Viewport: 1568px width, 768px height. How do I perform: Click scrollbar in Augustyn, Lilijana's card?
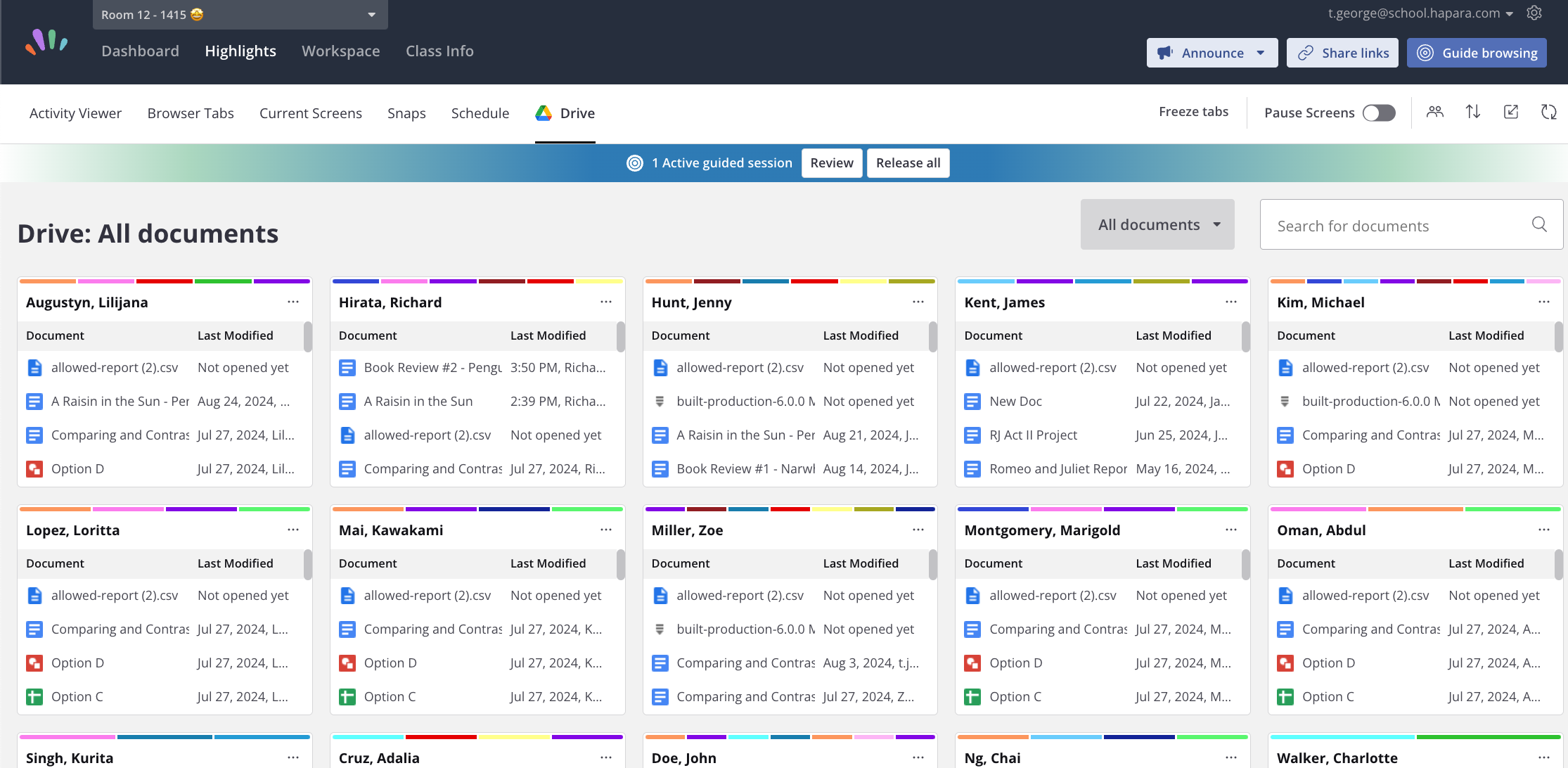tap(308, 336)
